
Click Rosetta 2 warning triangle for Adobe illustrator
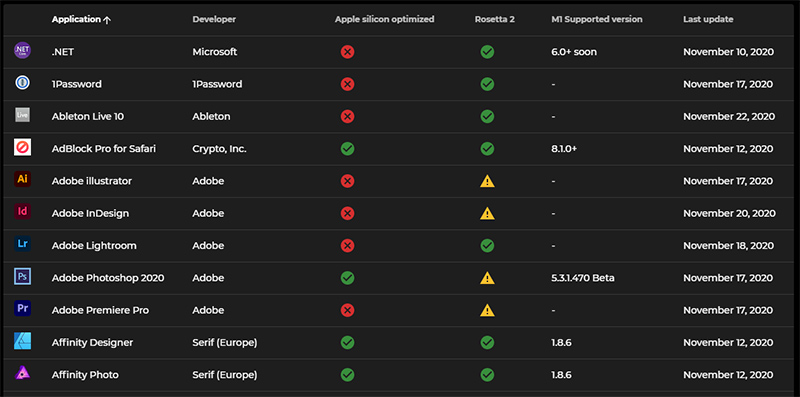(x=487, y=181)
